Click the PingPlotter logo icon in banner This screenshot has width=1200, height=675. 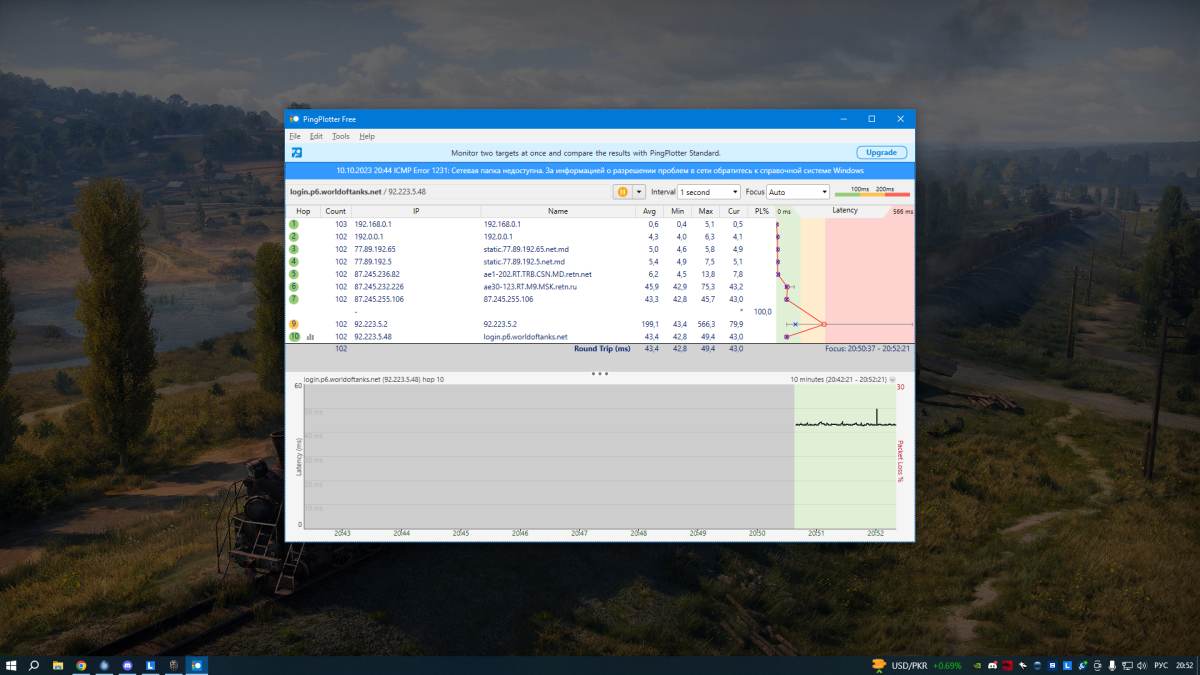pos(297,153)
